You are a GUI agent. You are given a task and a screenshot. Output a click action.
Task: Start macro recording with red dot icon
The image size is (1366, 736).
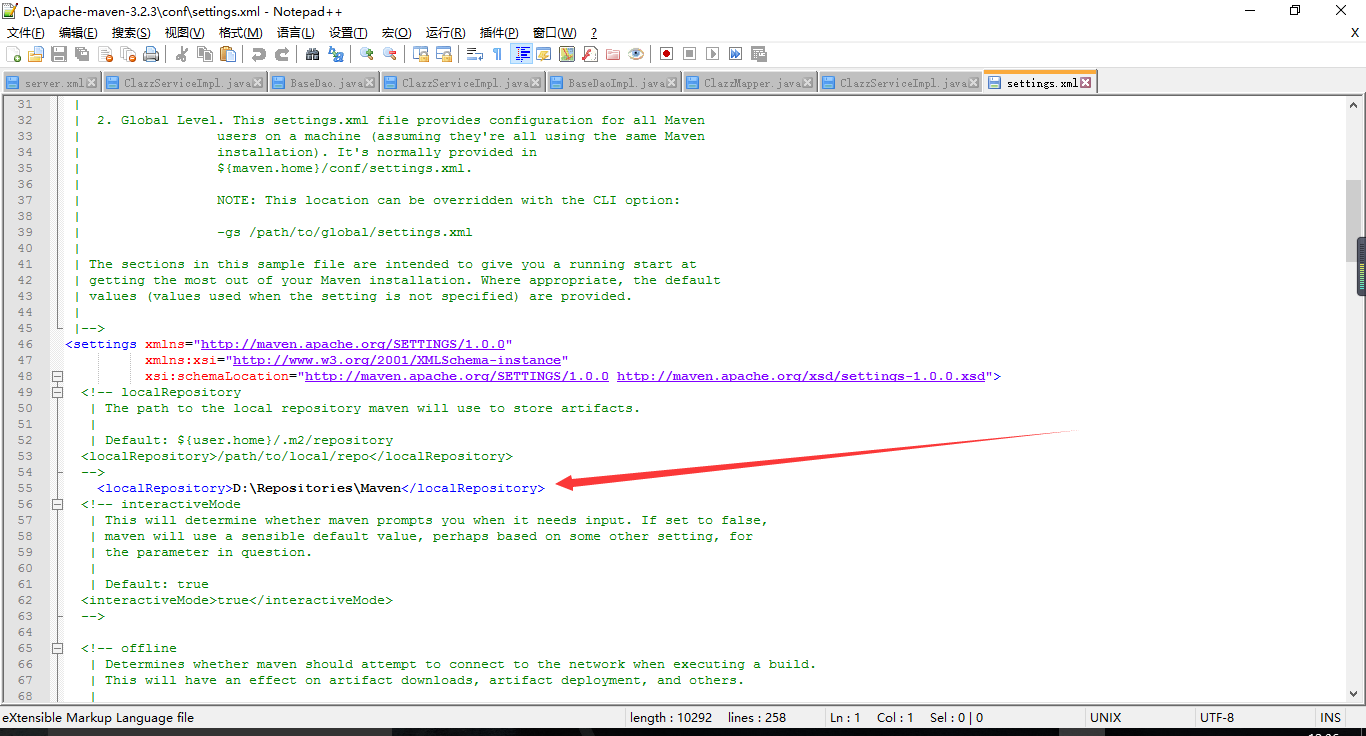666,54
